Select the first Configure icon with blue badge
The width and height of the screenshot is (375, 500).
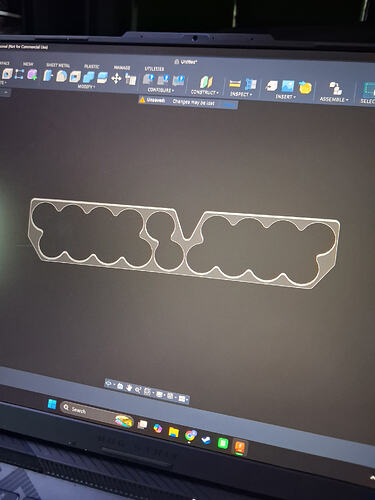(148, 80)
